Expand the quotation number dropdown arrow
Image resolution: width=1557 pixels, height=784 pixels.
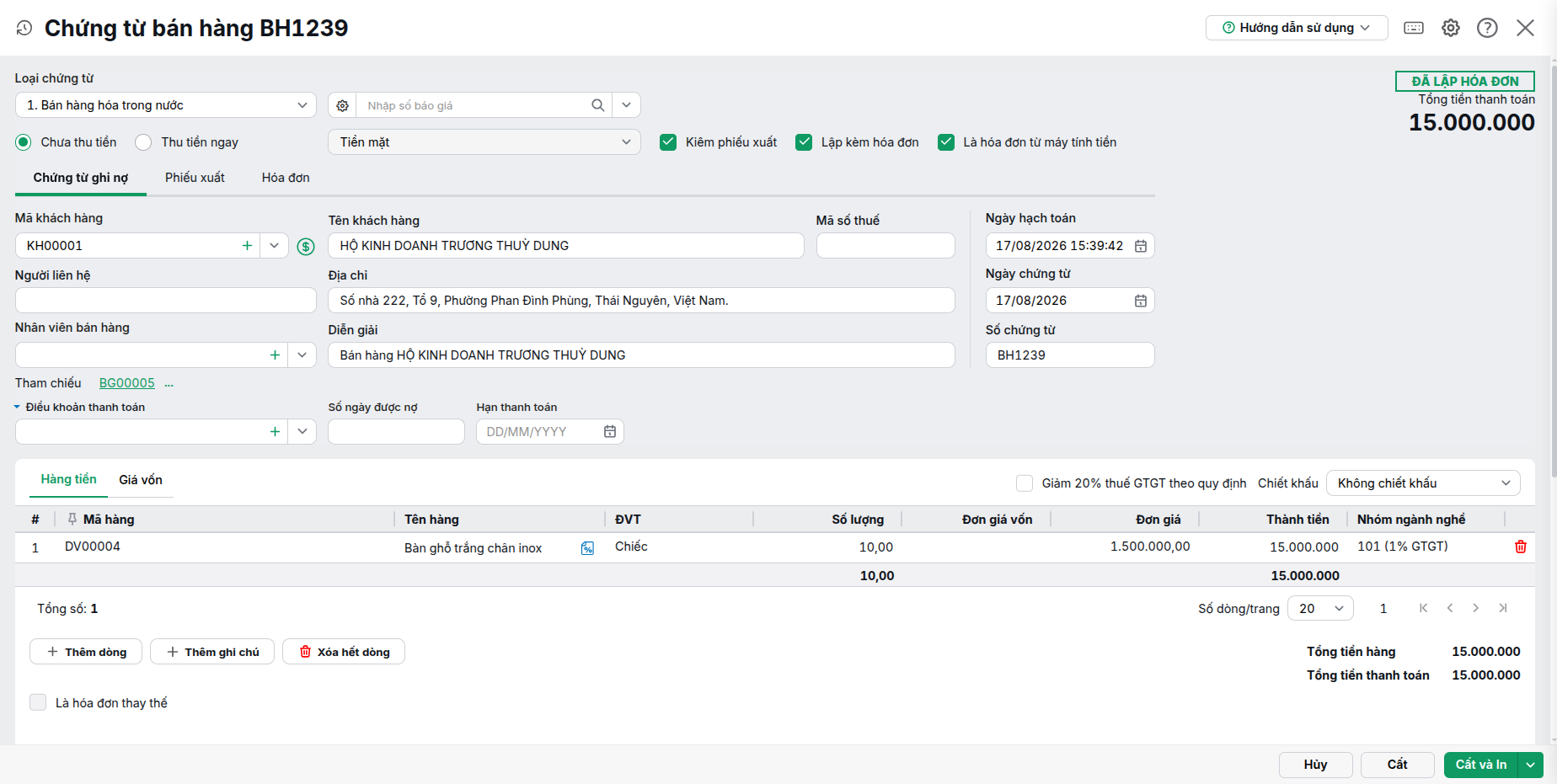point(627,105)
